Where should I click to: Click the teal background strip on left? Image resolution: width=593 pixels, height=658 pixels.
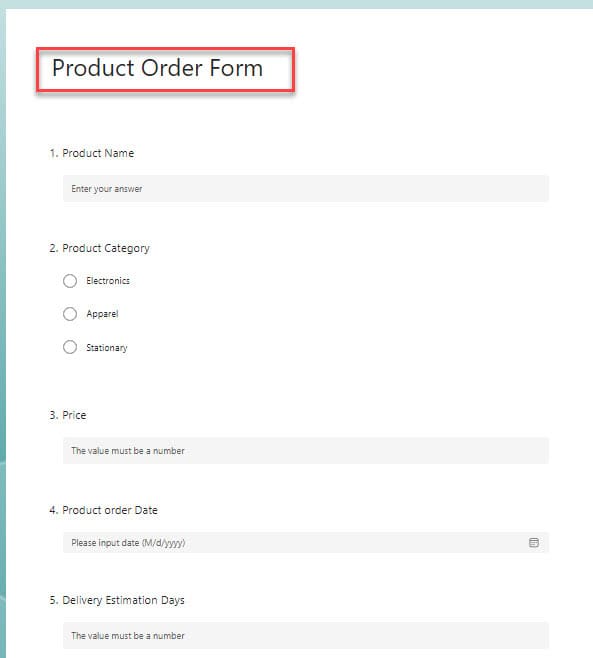pos(3,336)
